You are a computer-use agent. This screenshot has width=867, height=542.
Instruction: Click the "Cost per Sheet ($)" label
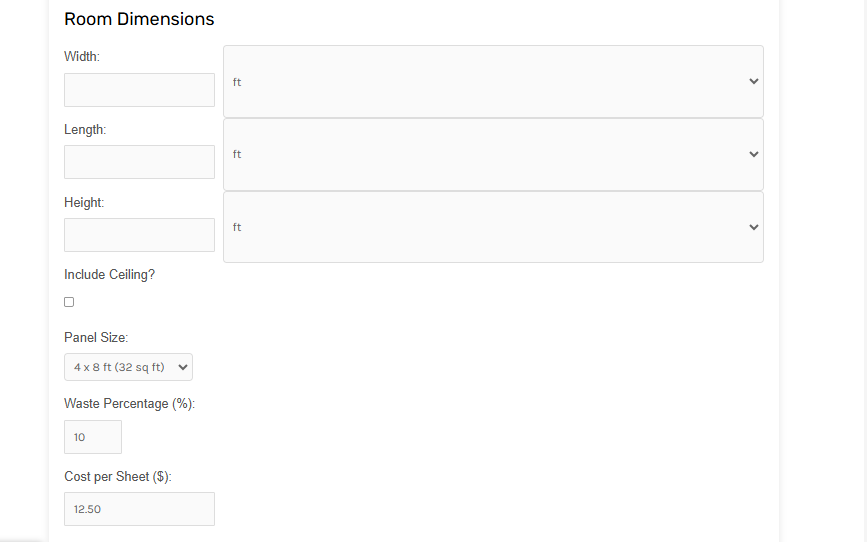[118, 477]
